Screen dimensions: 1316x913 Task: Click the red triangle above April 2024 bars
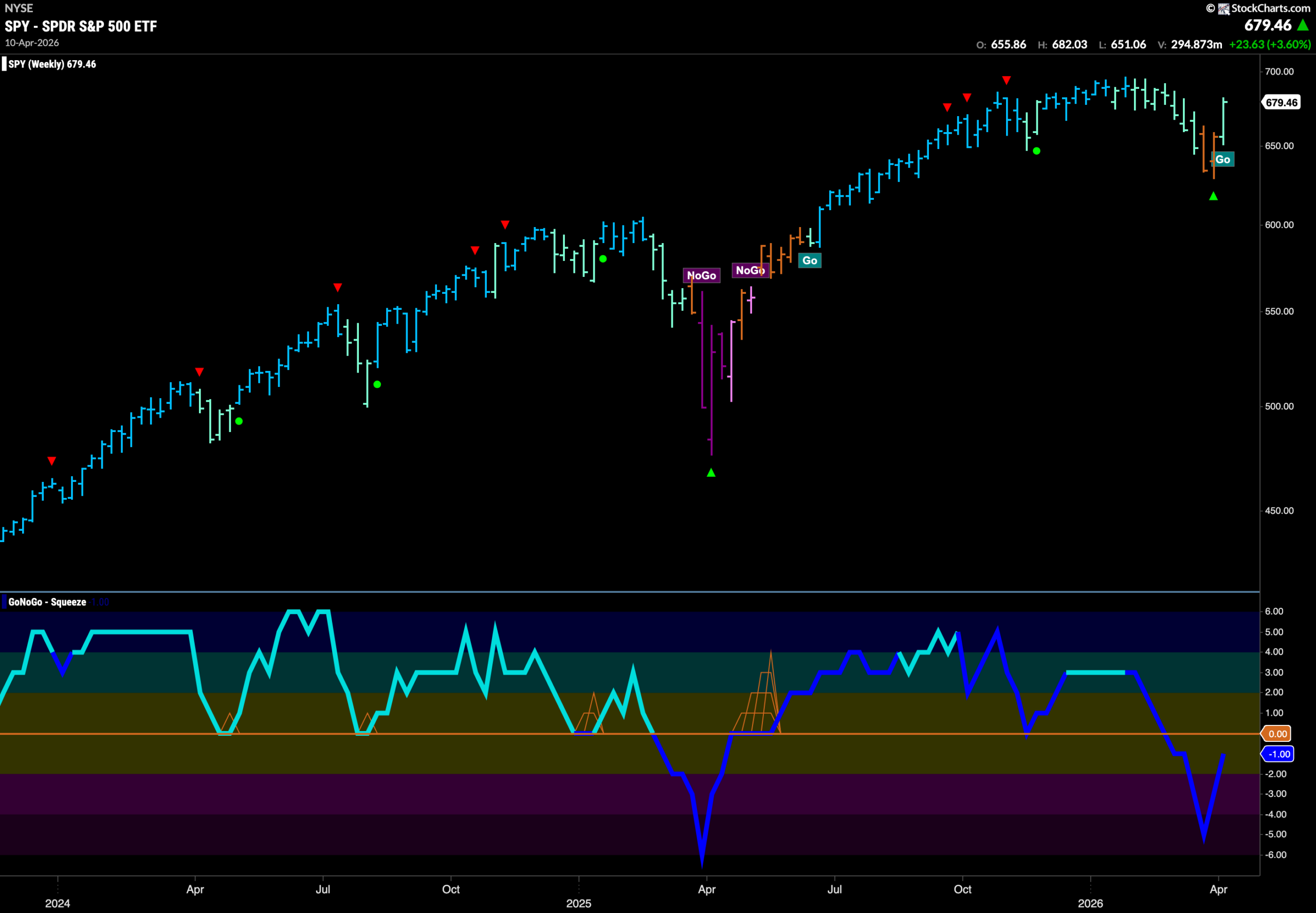click(199, 372)
